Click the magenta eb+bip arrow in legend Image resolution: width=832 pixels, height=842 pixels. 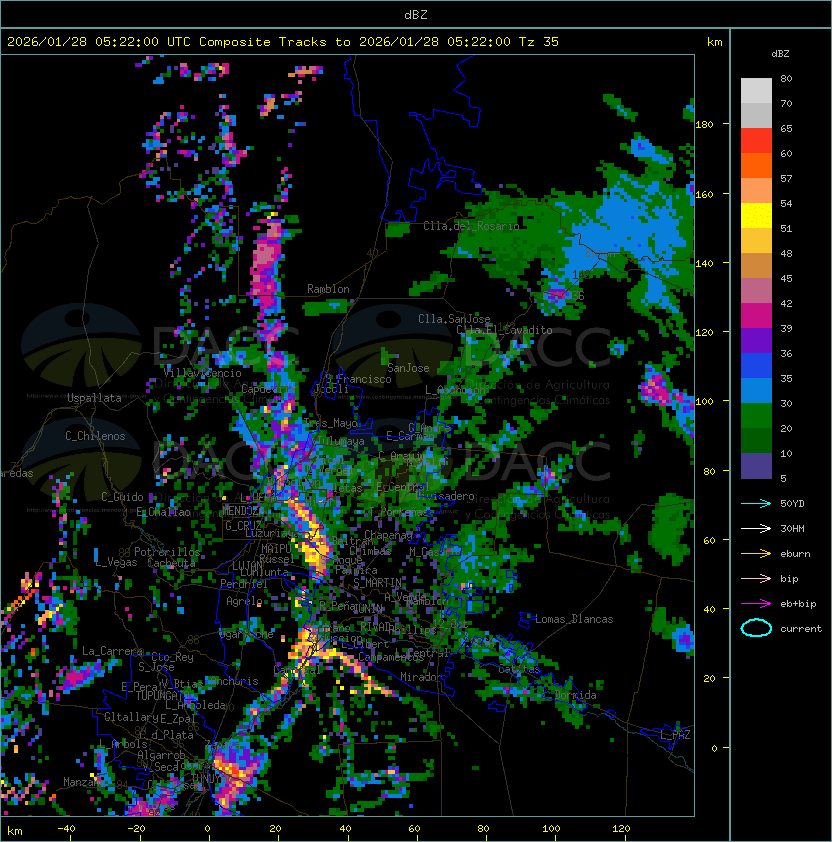pyautogui.click(x=756, y=604)
